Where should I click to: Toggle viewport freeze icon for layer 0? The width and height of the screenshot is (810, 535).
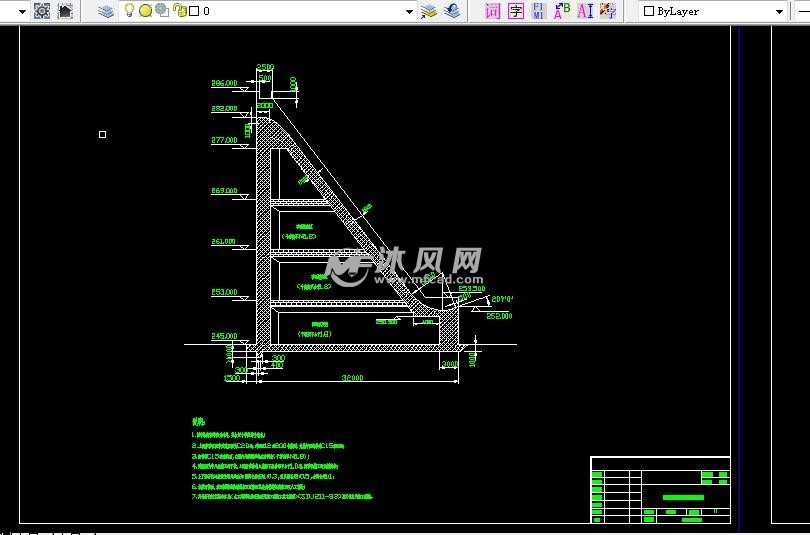click(x=161, y=11)
